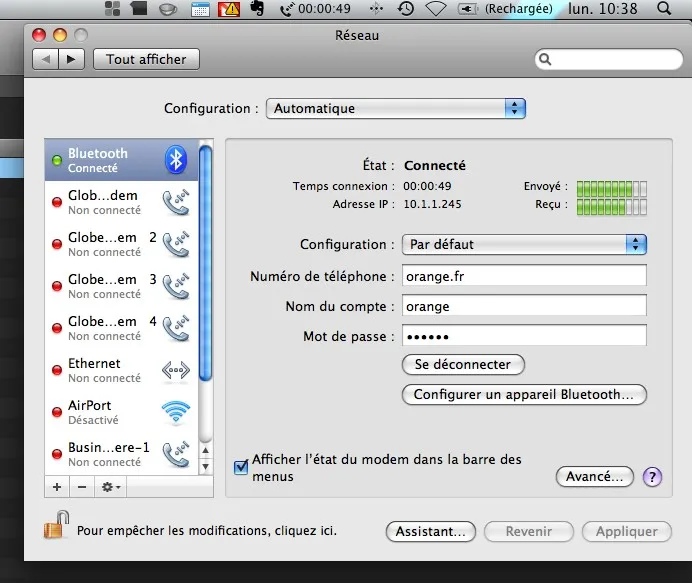The height and width of the screenshot is (583, 692).
Task: Click the Appliquer button
Action: point(627,531)
